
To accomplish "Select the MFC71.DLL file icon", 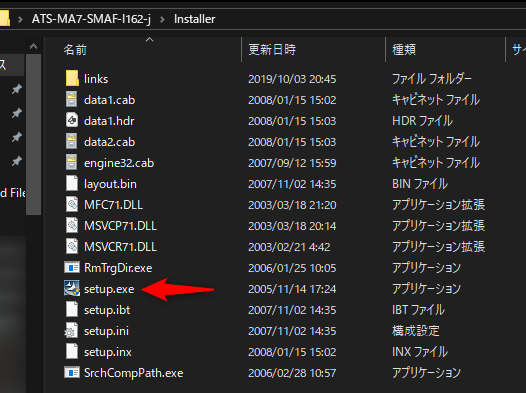I will click(x=72, y=205).
